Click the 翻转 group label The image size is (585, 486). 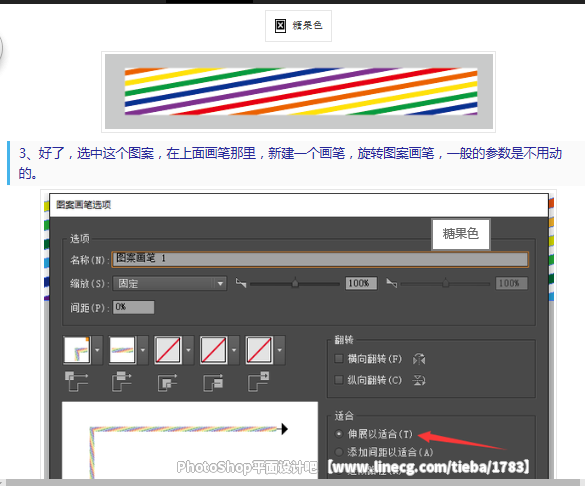tap(344, 340)
